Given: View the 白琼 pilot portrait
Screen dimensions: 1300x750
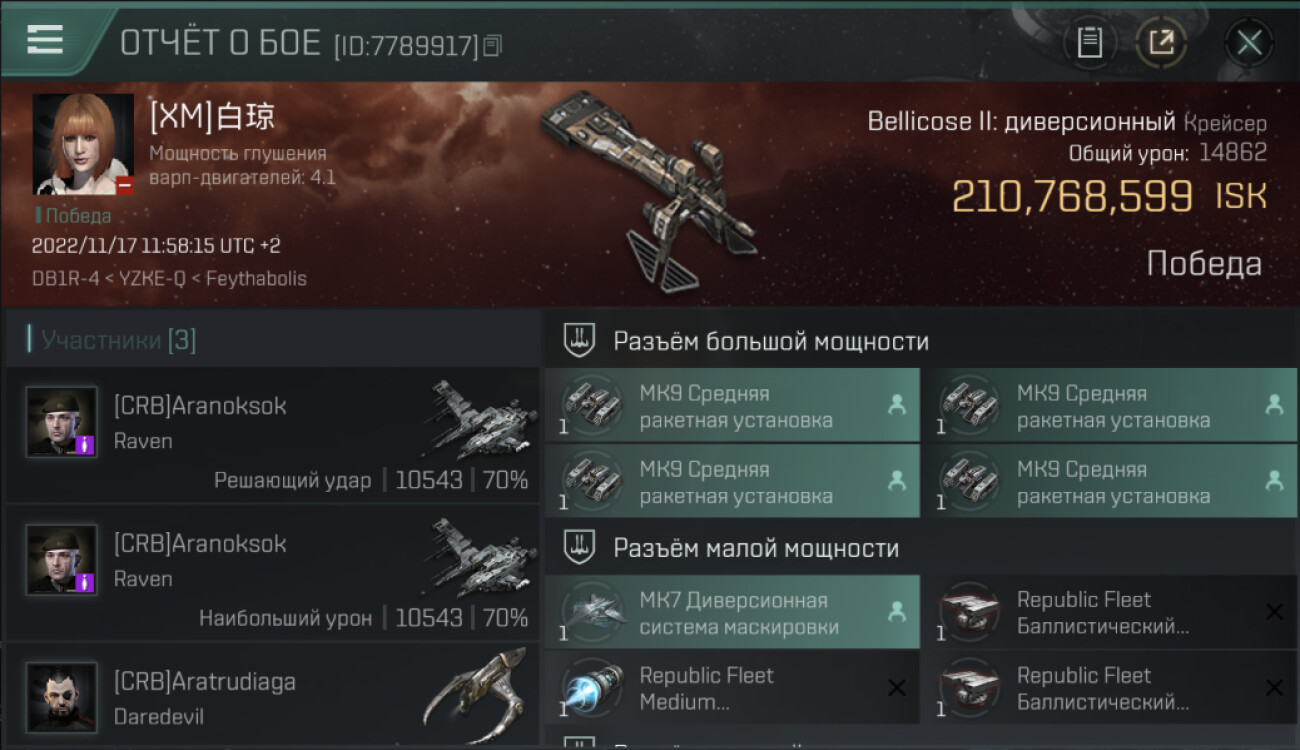Looking at the screenshot, I should pos(83,144).
